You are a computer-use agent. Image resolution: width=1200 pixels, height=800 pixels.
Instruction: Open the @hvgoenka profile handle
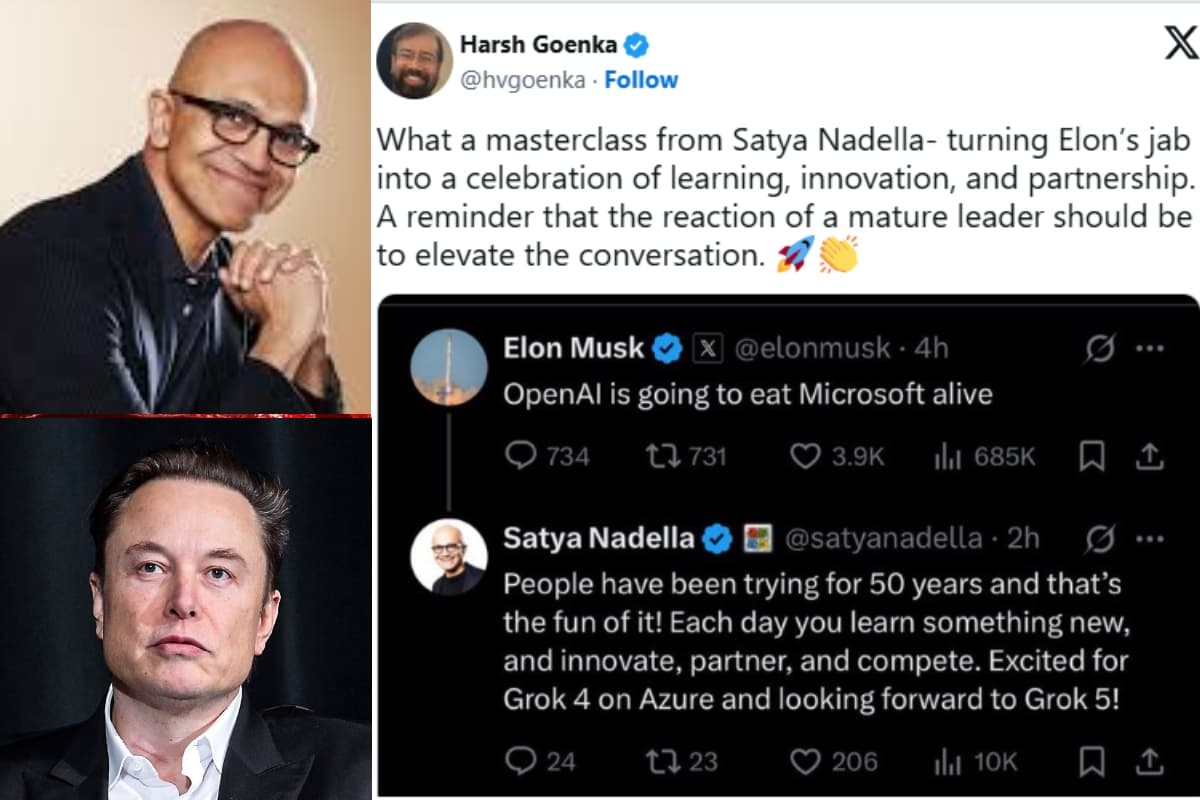pos(525,80)
